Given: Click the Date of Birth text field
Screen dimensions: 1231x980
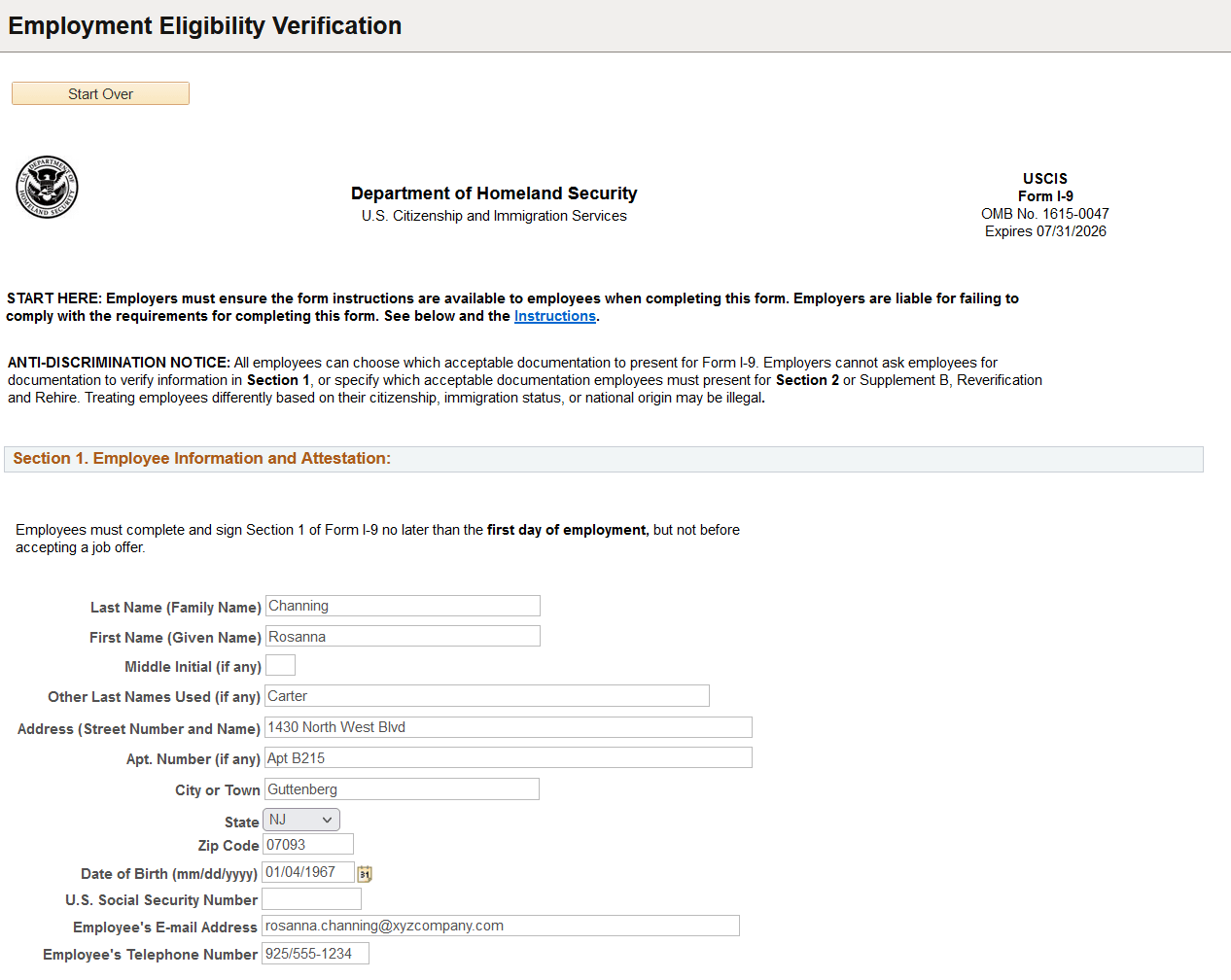Looking at the screenshot, I should click(x=307, y=871).
